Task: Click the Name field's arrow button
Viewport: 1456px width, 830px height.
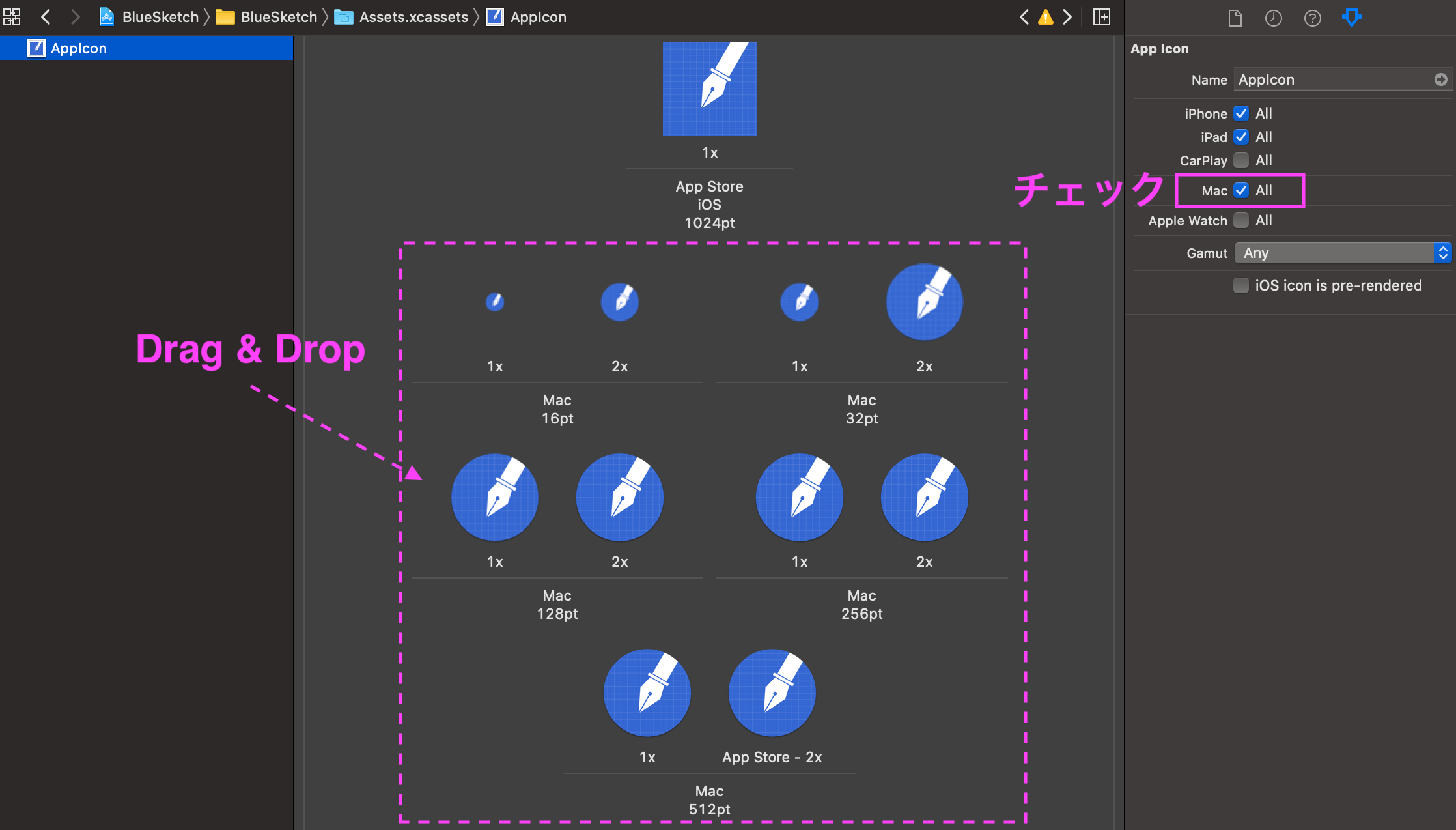Action: [1440, 79]
